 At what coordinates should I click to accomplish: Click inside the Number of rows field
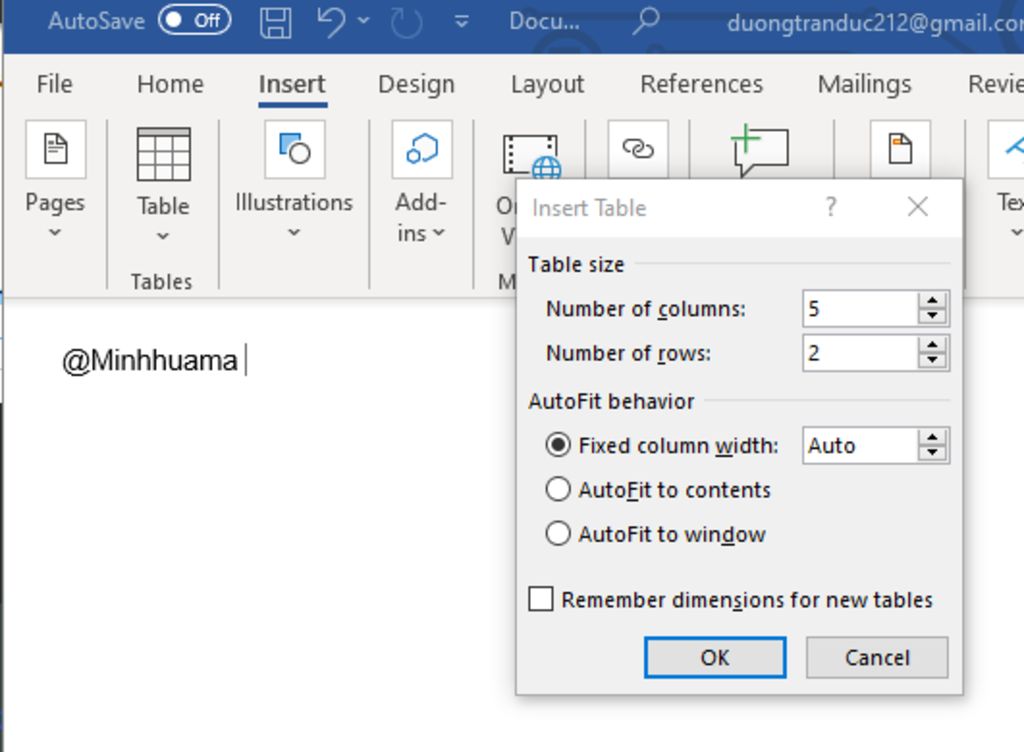pos(858,353)
